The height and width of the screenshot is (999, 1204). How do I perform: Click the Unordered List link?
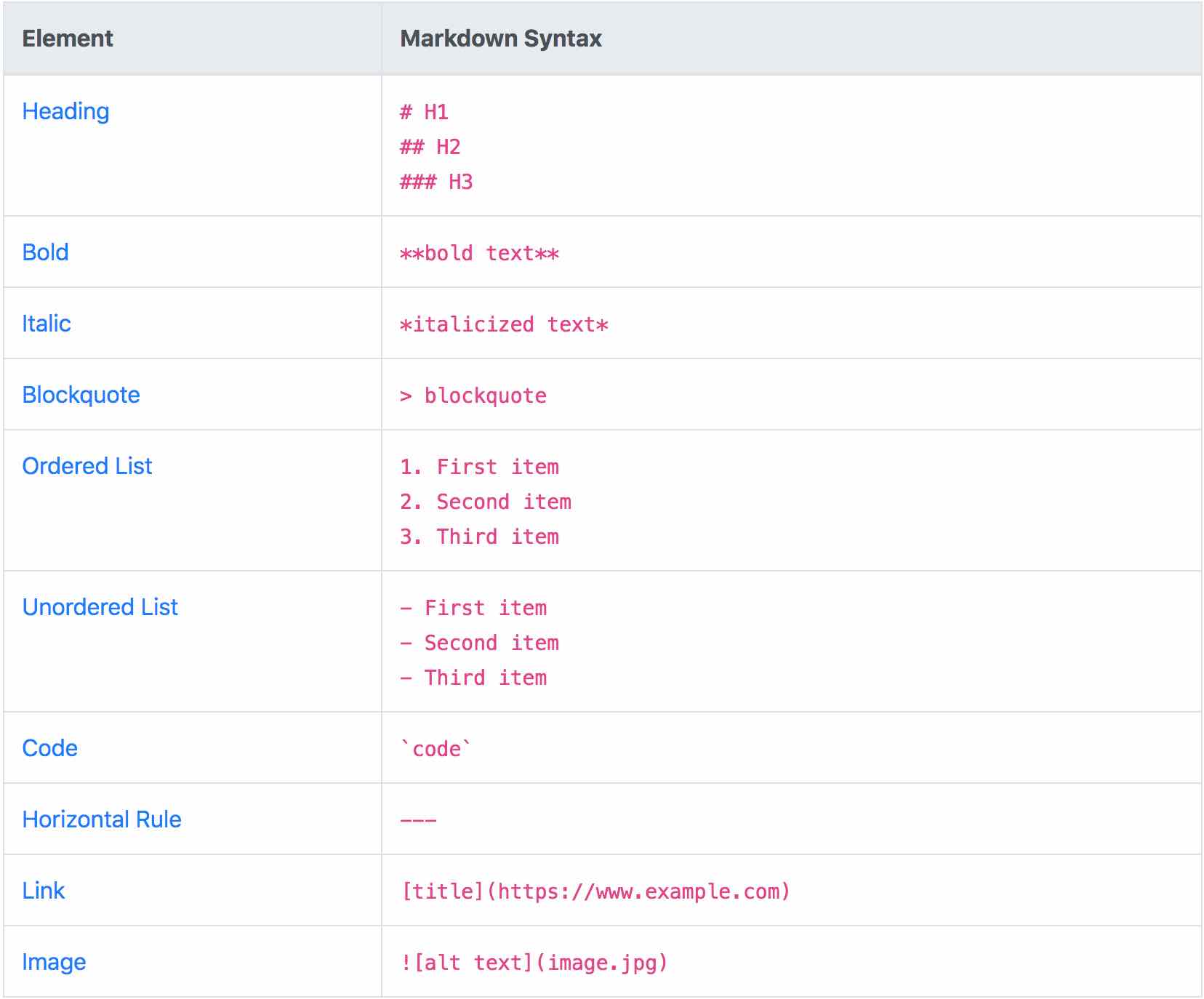100,607
